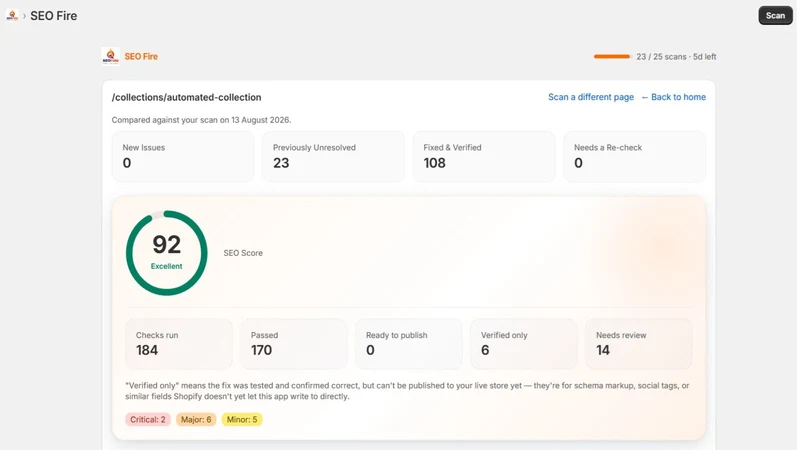
Task: Click the SEO Fire app icon in breadcrumb
Action: pos(12,15)
